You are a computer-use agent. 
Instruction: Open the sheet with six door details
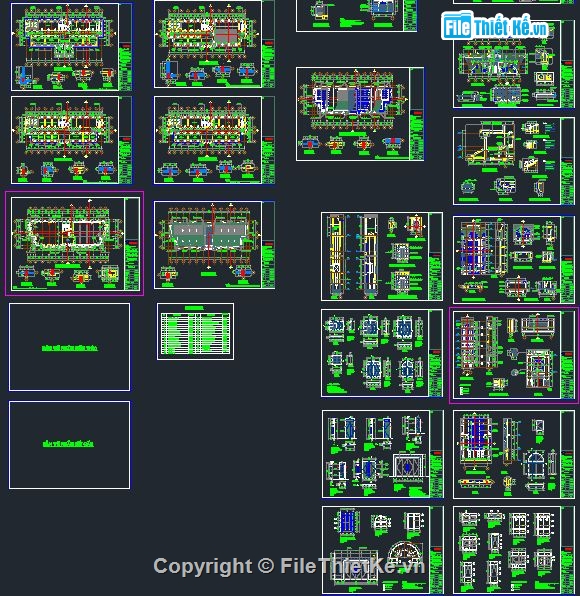click(382, 353)
